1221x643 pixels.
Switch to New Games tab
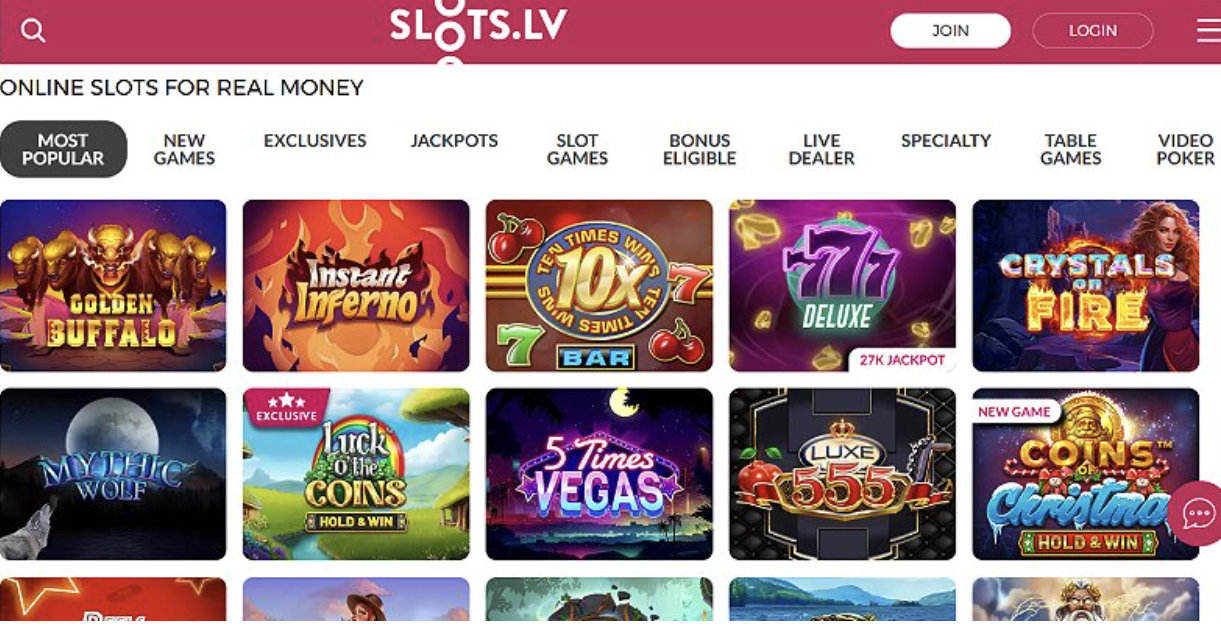pos(184,149)
